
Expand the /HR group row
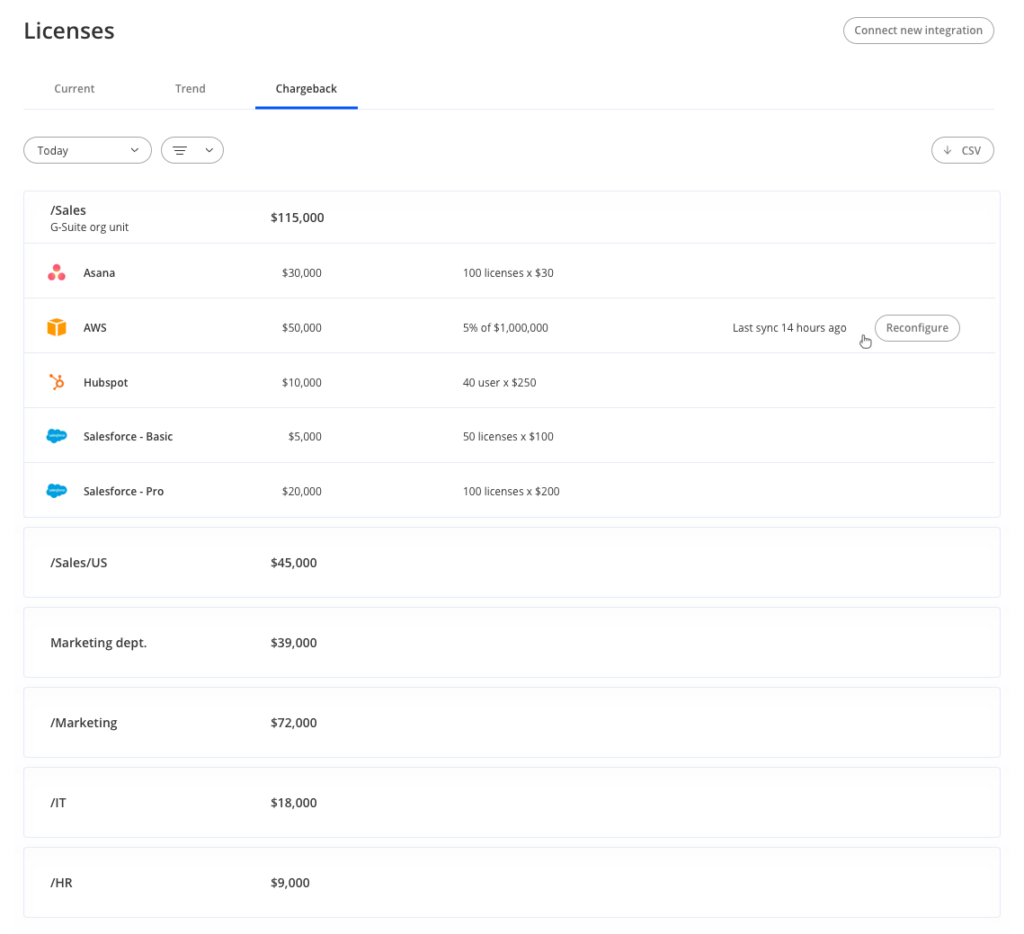click(x=511, y=882)
